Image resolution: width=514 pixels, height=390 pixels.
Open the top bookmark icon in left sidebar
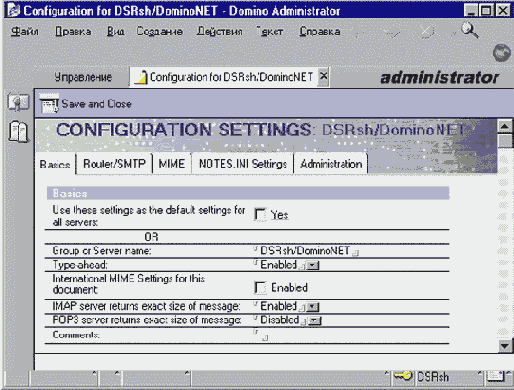pos(18,103)
